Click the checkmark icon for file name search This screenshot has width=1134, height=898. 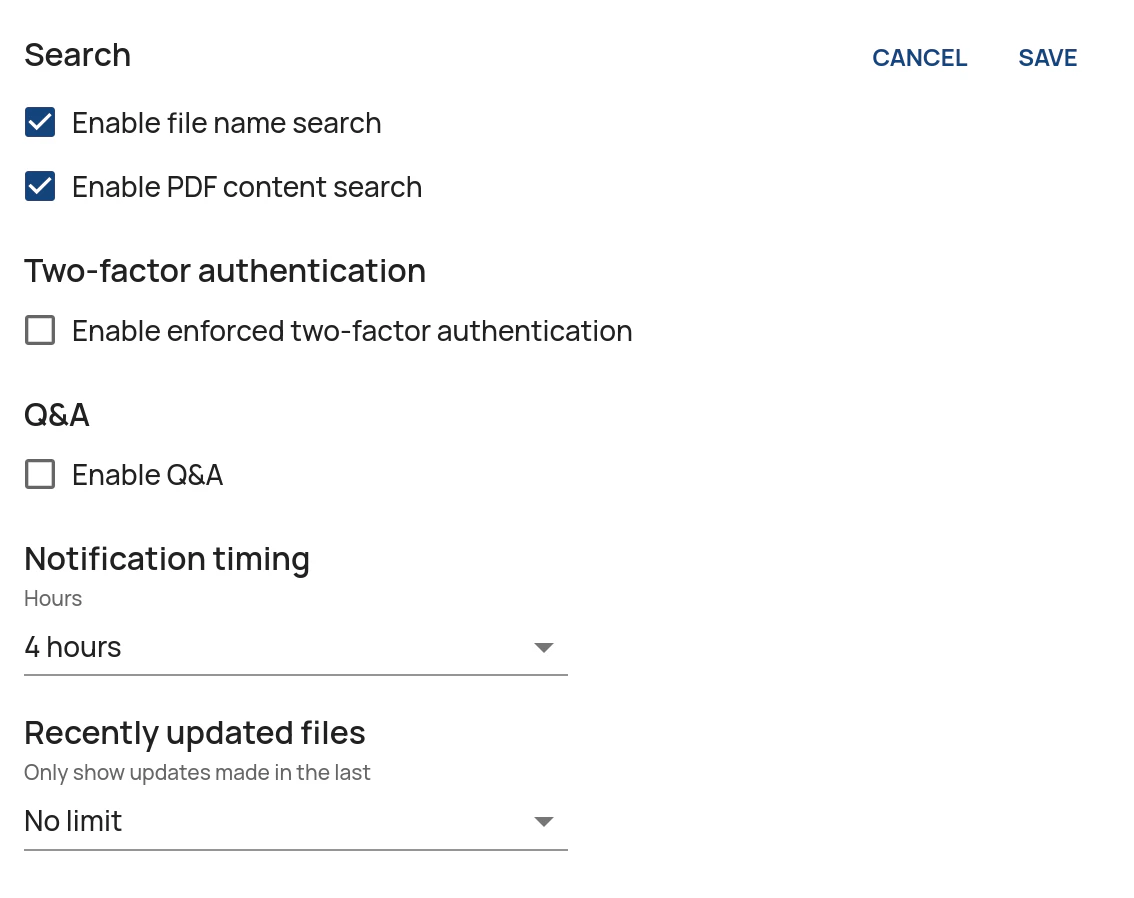(x=39, y=122)
